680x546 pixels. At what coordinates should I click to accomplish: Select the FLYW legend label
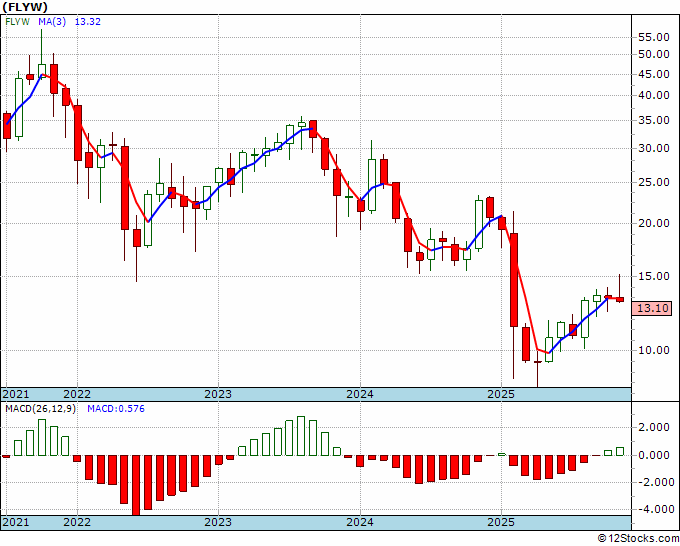point(17,22)
